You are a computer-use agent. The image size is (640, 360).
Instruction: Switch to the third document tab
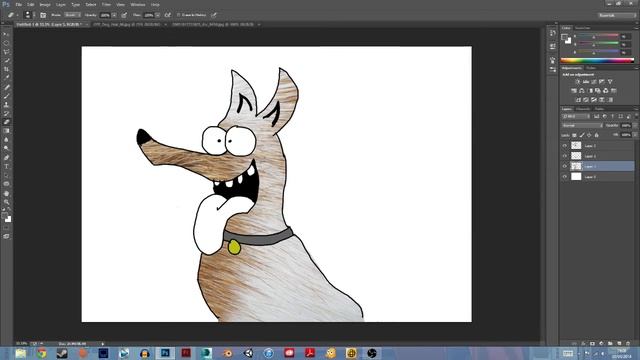click(214, 24)
